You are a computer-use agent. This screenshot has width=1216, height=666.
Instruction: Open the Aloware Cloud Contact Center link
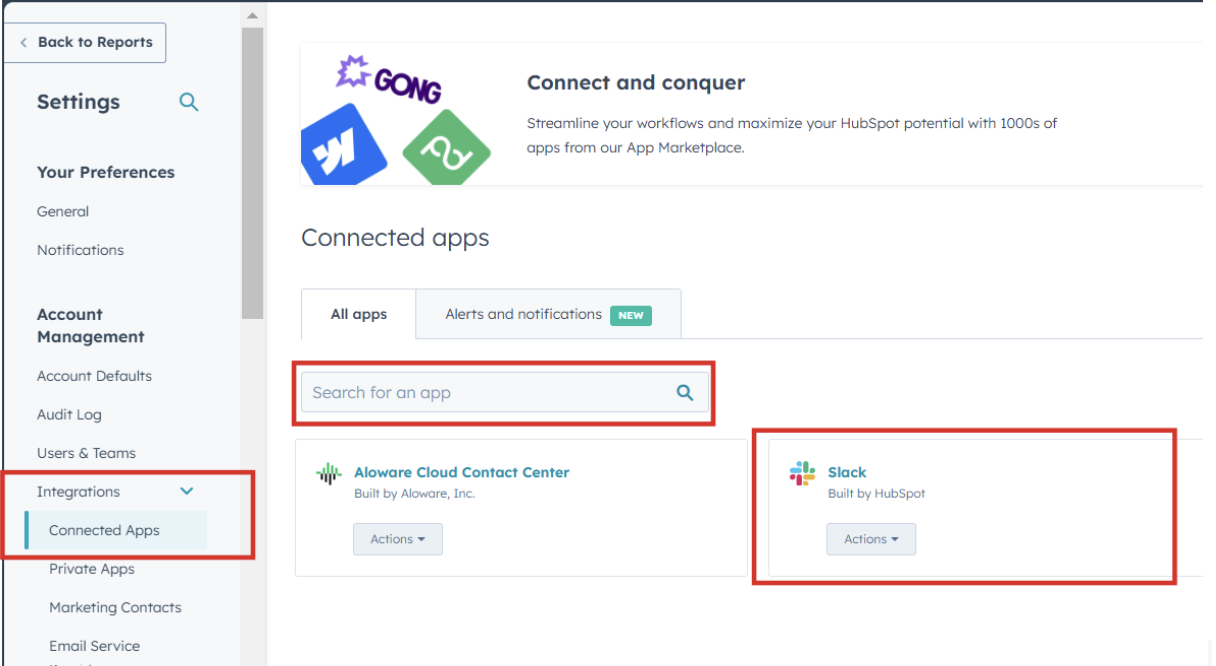pos(462,472)
